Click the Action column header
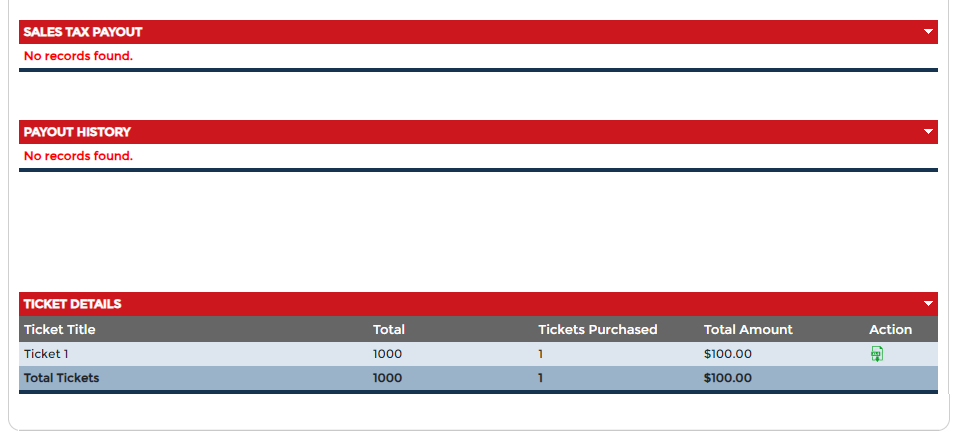Viewport: 958px width, 438px height. 890,329
